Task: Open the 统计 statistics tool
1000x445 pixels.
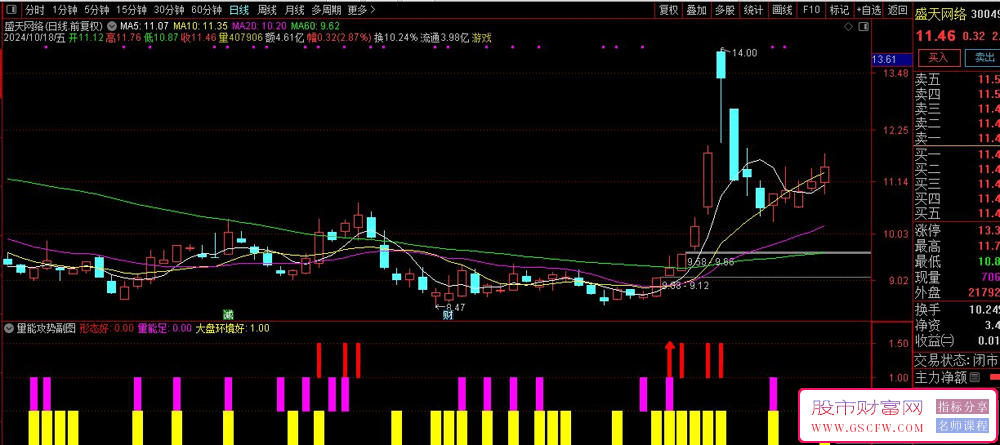Action: [753, 10]
